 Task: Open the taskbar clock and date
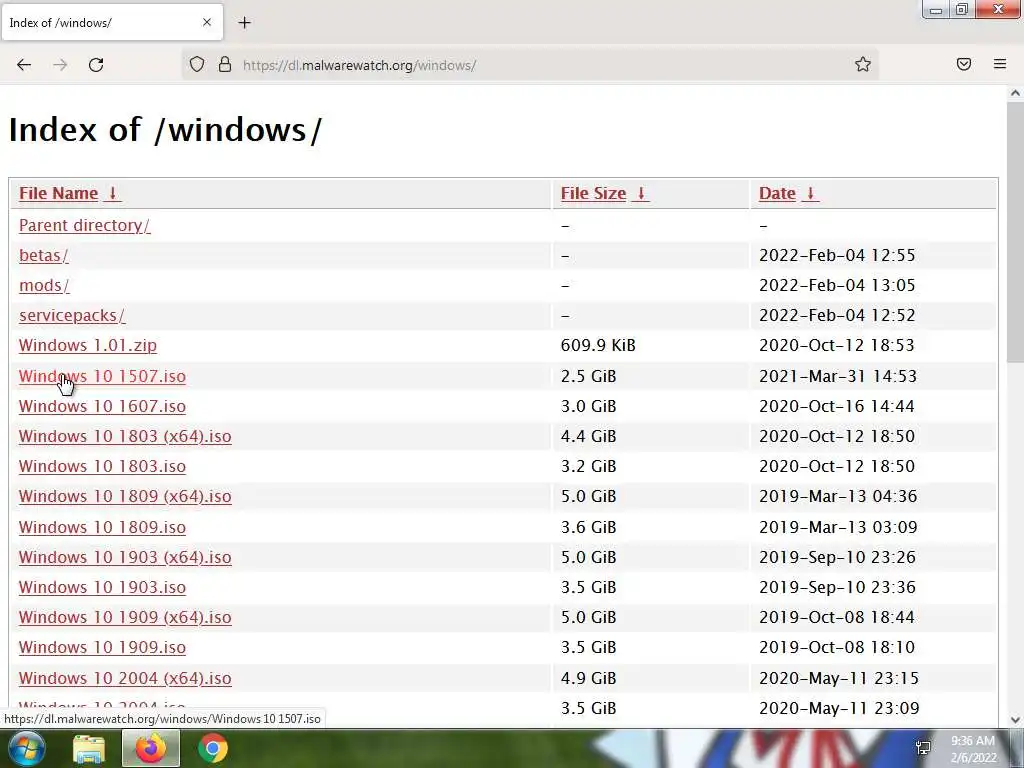pos(973,749)
